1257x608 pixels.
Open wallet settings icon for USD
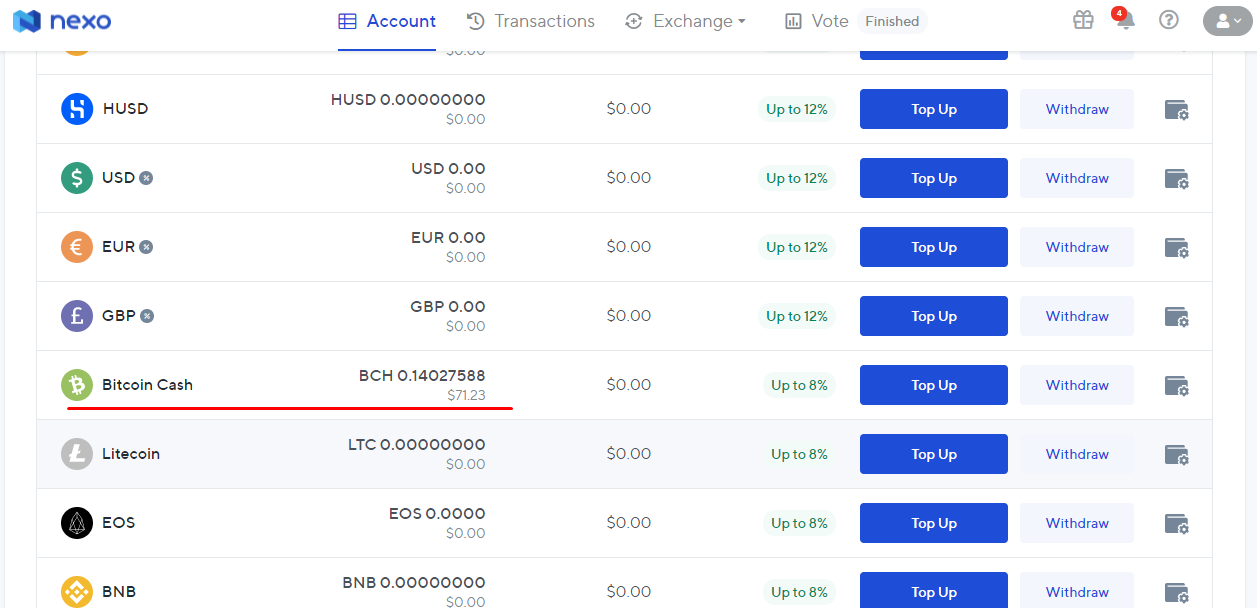1177,178
